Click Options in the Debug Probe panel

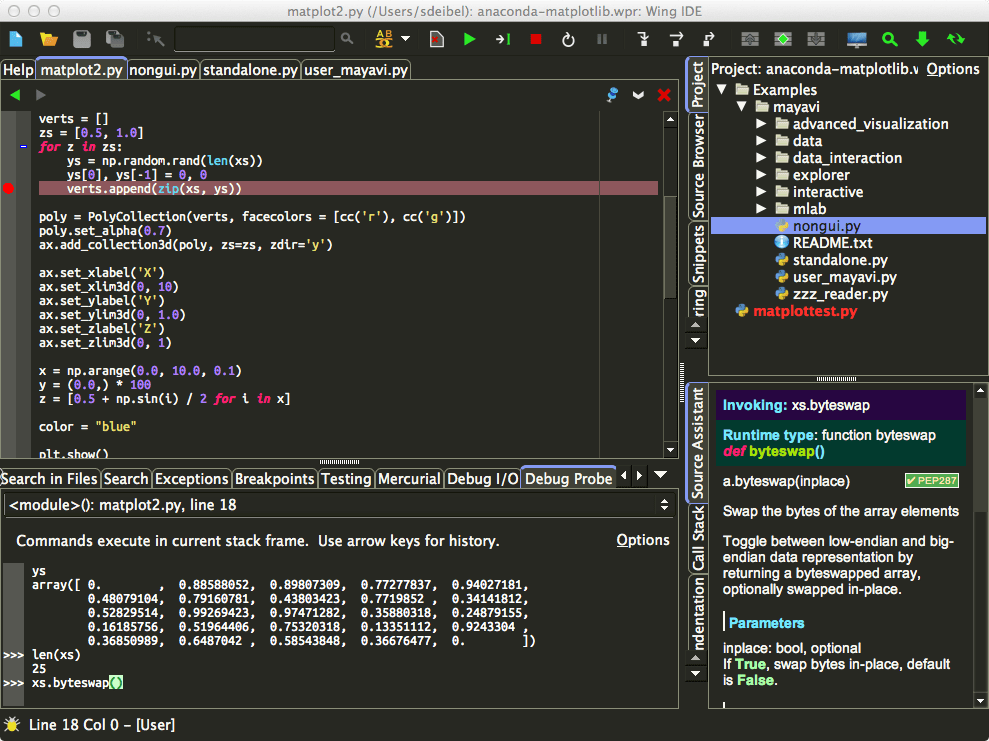(642, 539)
